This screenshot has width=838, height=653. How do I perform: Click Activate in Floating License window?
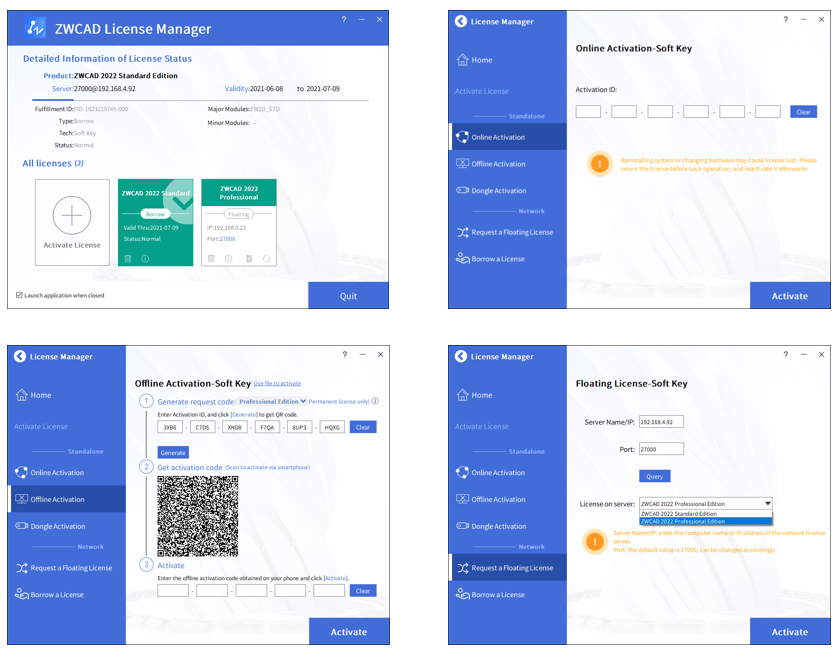pos(790,631)
